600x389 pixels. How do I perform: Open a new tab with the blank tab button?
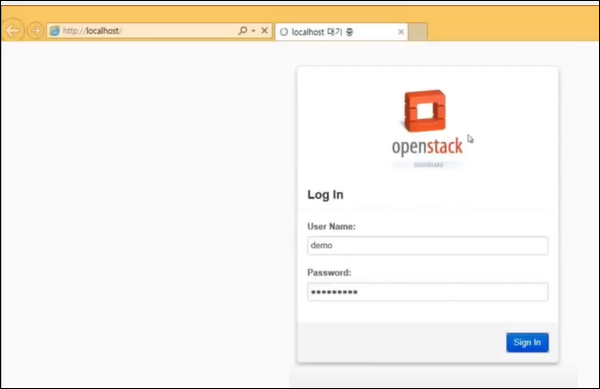click(x=418, y=32)
